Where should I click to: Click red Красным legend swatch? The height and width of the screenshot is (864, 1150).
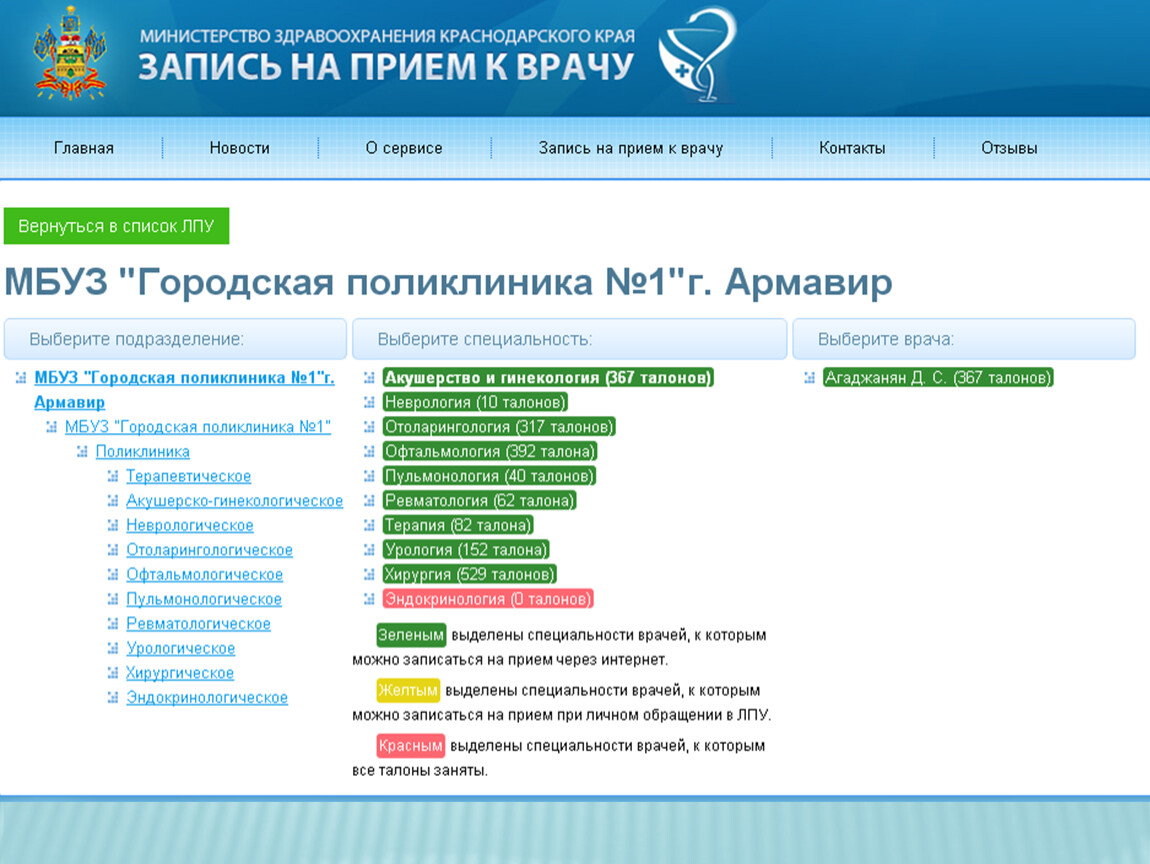tap(410, 746)
